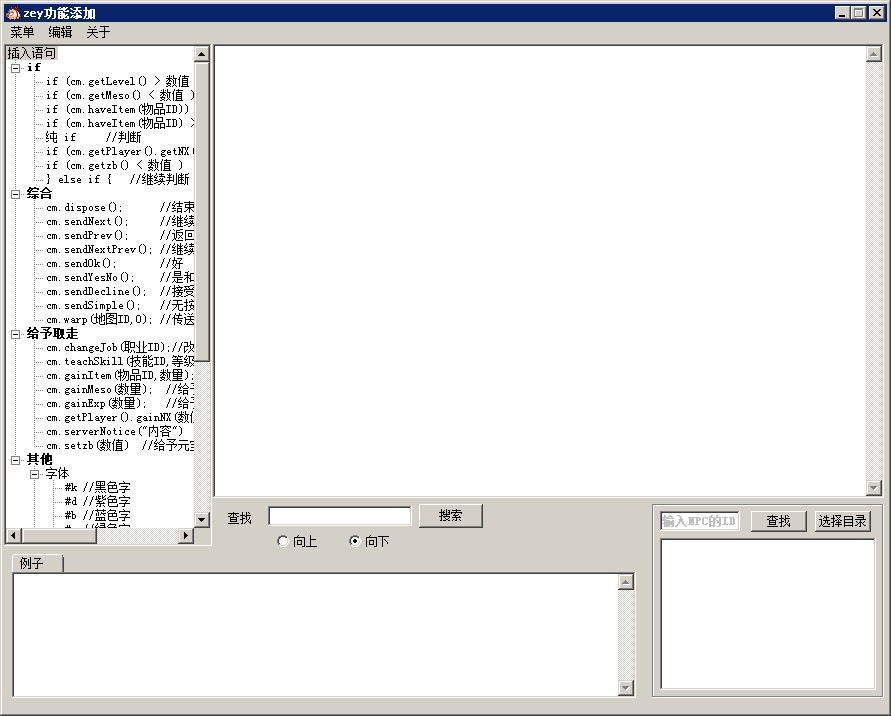Select if (cm.getPlayer().getNX item
The height and width of the screenshot is (716, 891).
pyautogui.click(x=120, y=152)
